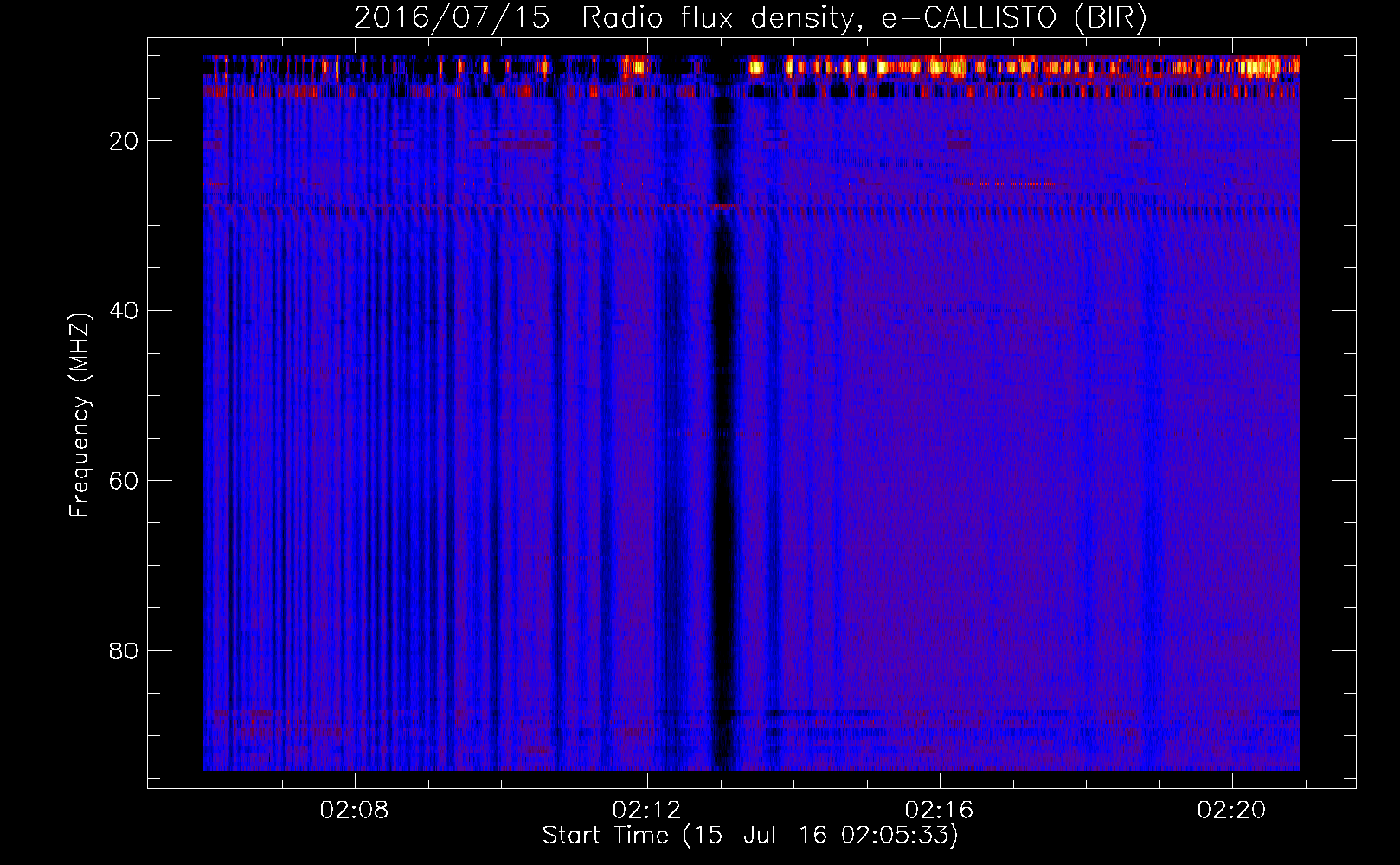Click the plot title '2016/07/15 Radio flux density, e-CALLISTO (BIR)'
Image resolution: width=1400 pixels, height=865 pixels.
point(750,18)
